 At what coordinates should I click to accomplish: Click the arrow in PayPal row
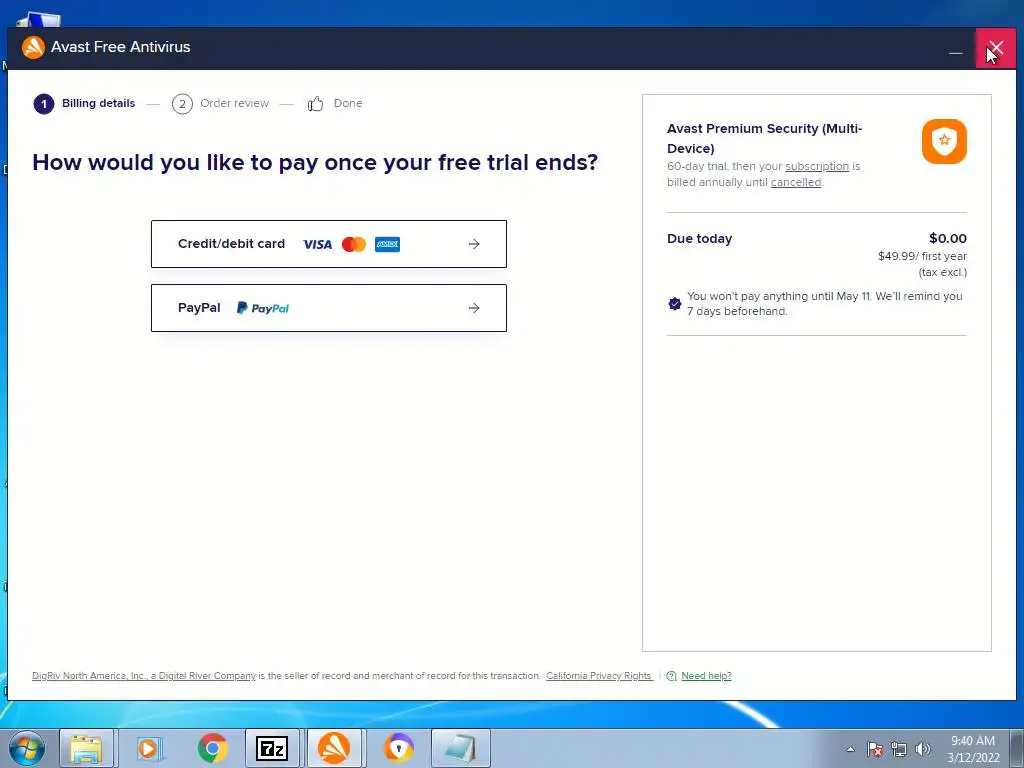(474, 308)
